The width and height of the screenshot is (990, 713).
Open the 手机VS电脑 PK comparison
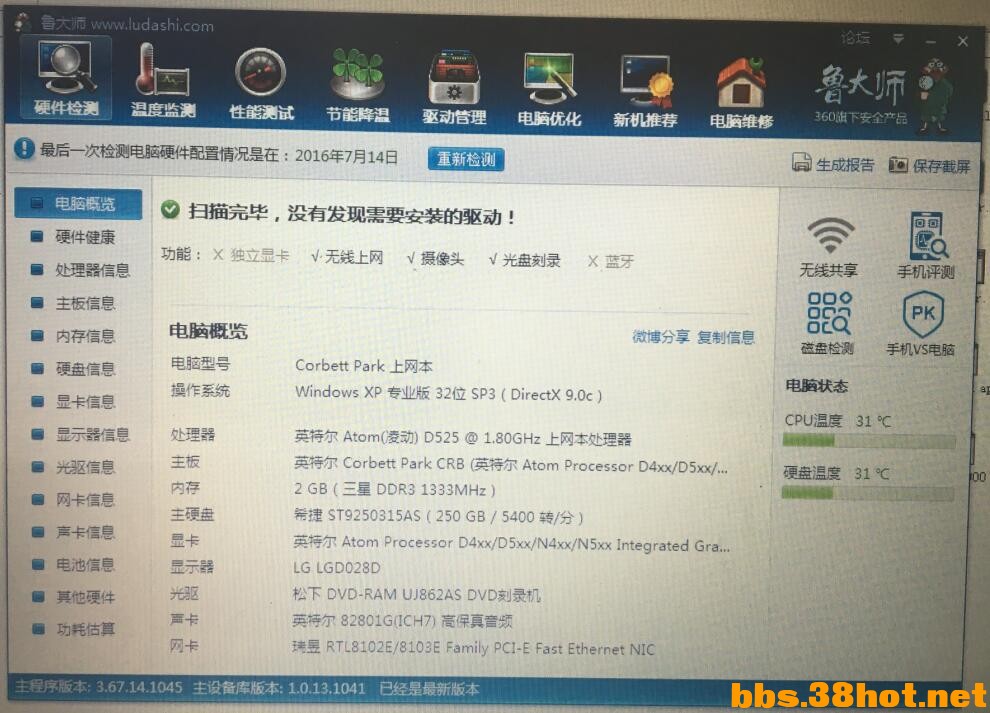point(921,323)
